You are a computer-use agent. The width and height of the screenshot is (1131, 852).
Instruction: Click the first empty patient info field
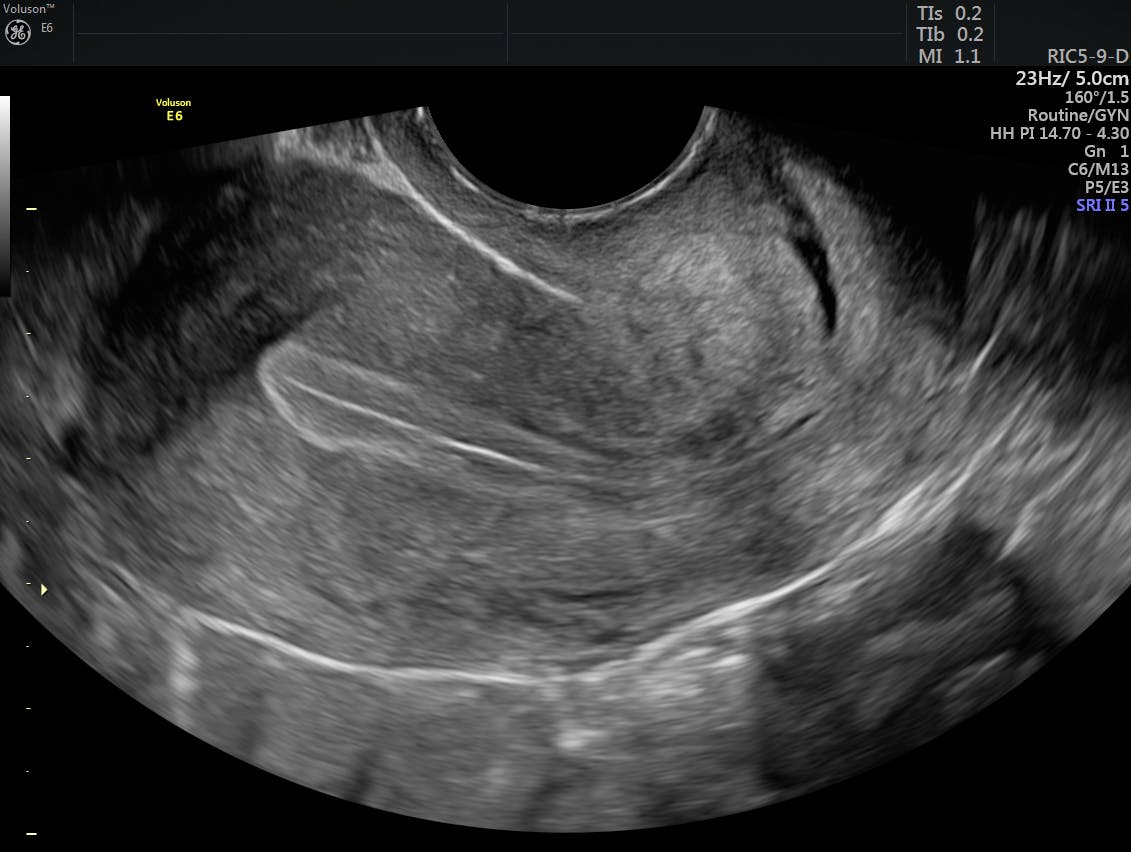click(x=290, y=33)
